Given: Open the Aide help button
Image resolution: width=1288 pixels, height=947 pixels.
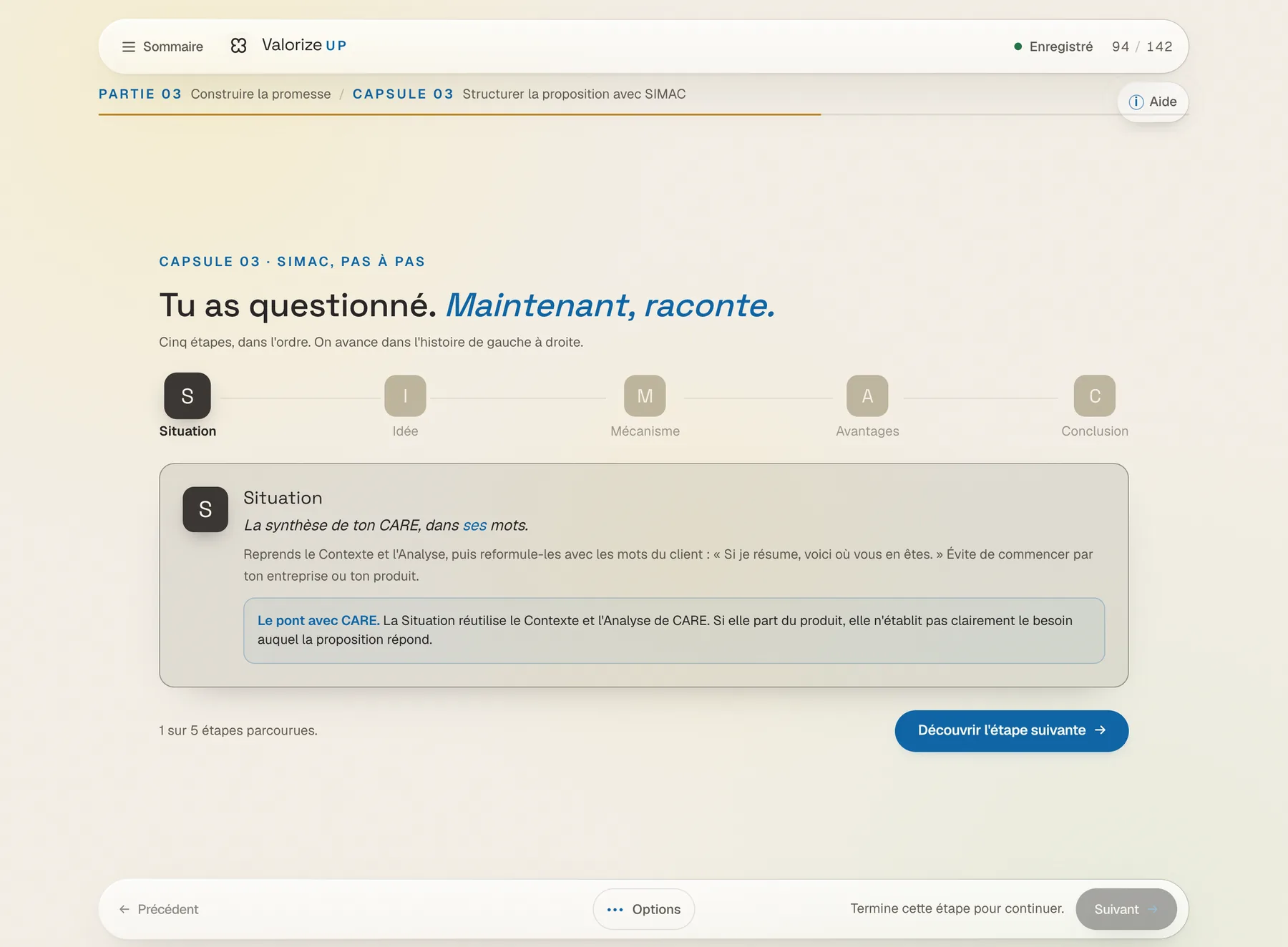Looking at the screenshot, I should [1153, 102].
